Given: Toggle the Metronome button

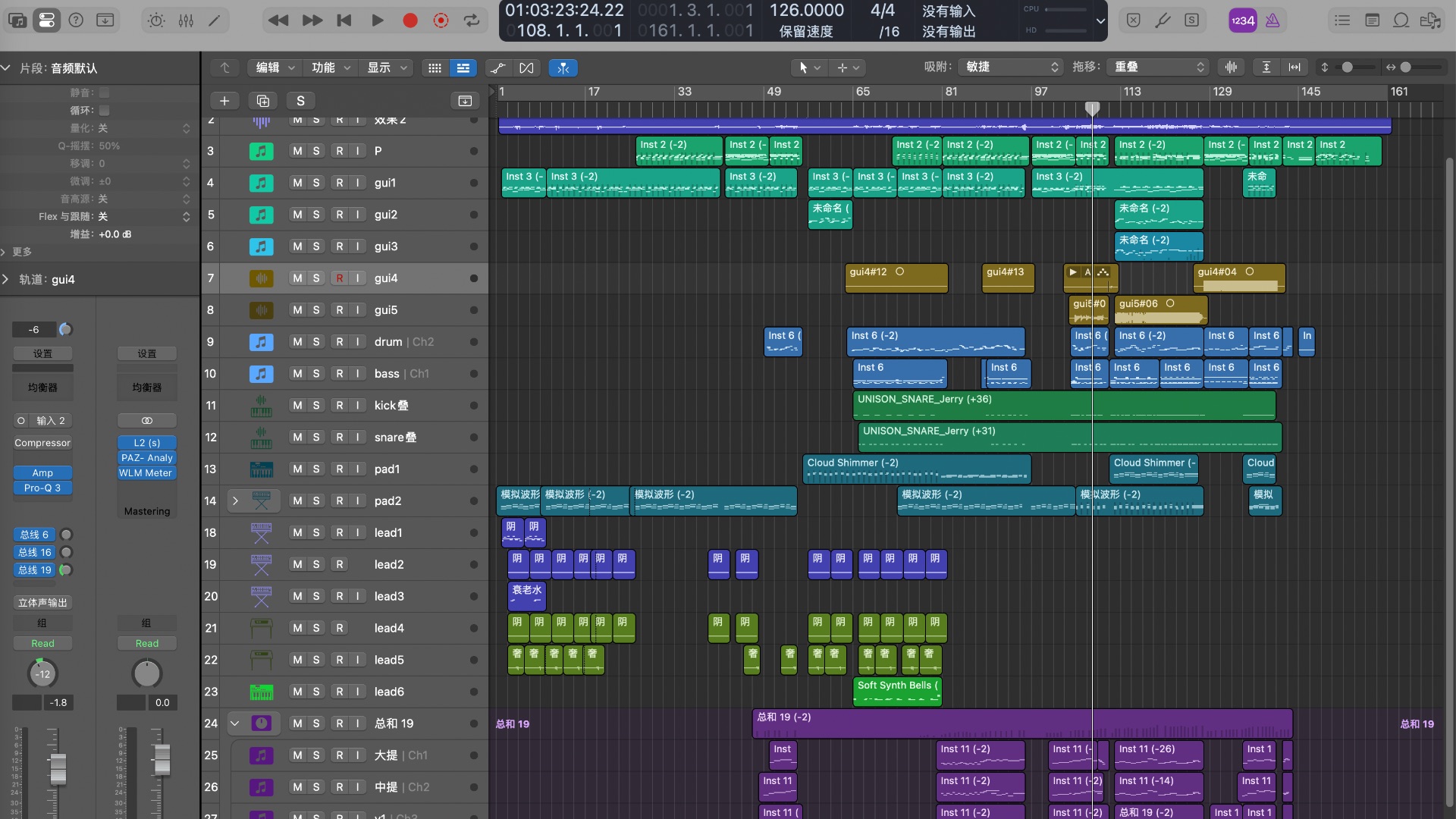Looking at the screenshot, I should 1272,20.
